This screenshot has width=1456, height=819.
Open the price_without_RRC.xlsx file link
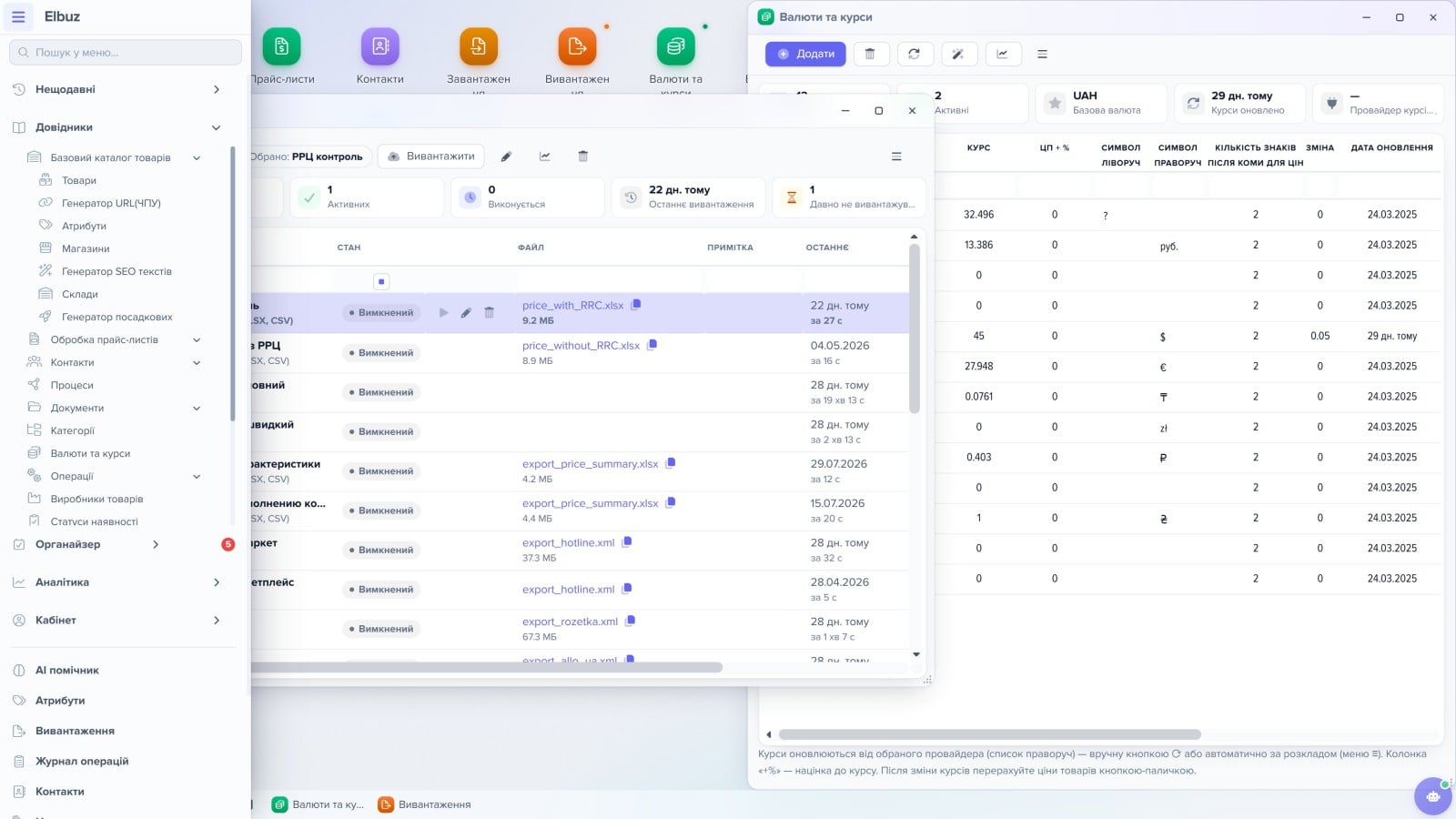click(x=581, y=346)
